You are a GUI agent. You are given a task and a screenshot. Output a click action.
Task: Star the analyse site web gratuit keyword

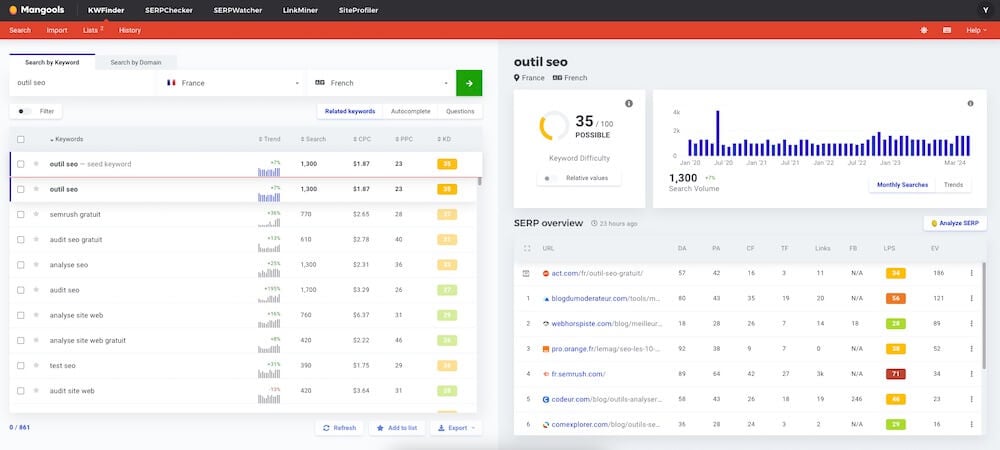coord(36,340)
